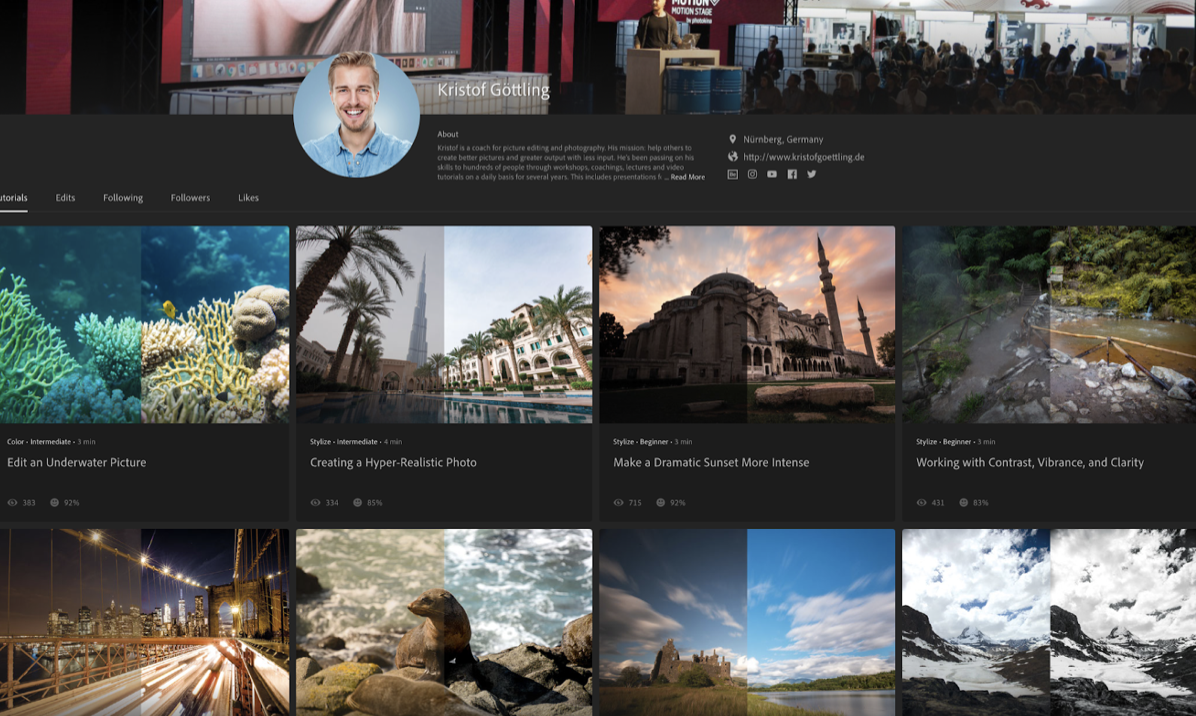This screenshot has width=1196, height=716.
Task: Switch to the Following tab
Action: pyautogui.click(x=123, y=198)
